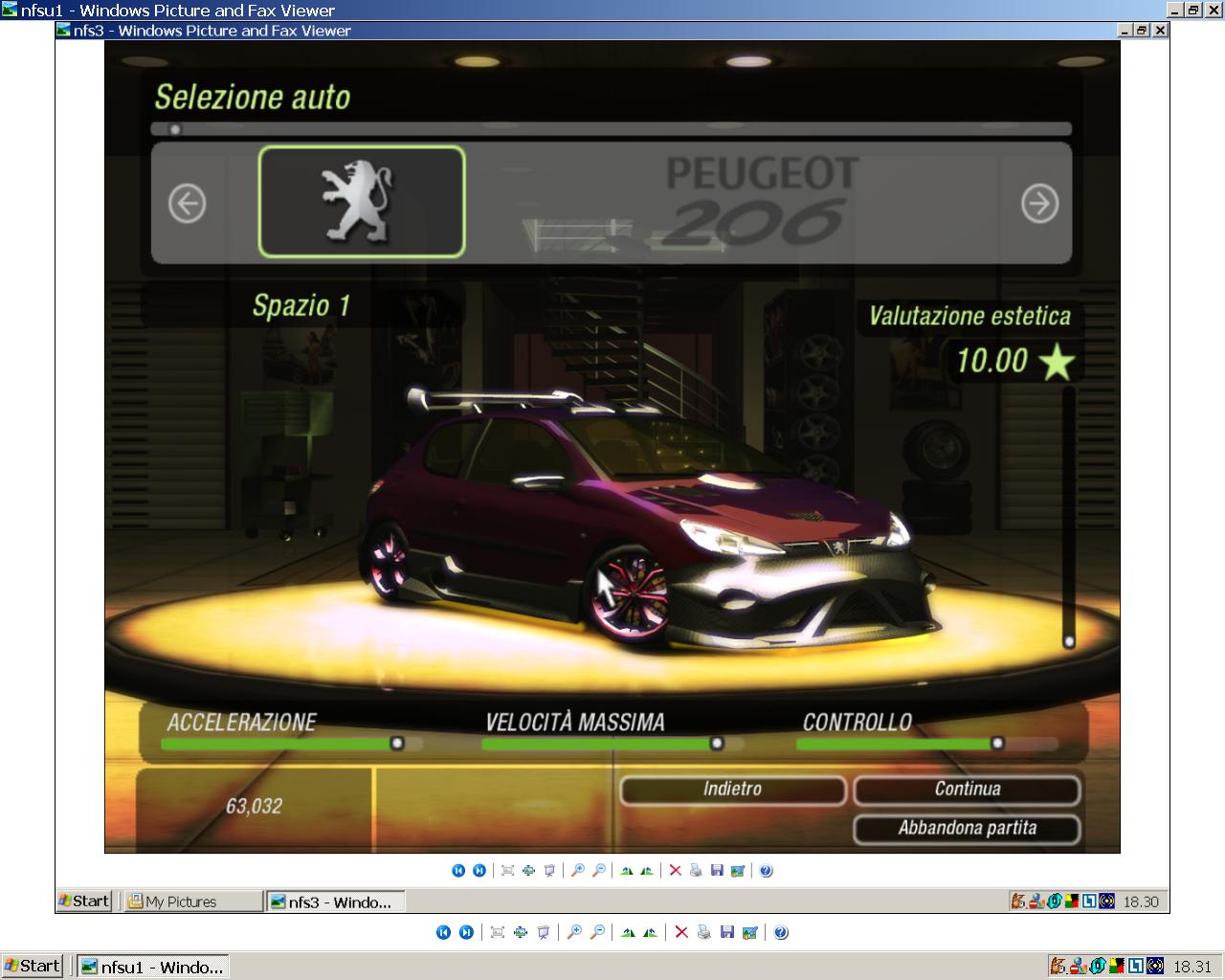Click 18.31 clock in bottom system tray
The image size is (1225, 980).
1192,967
